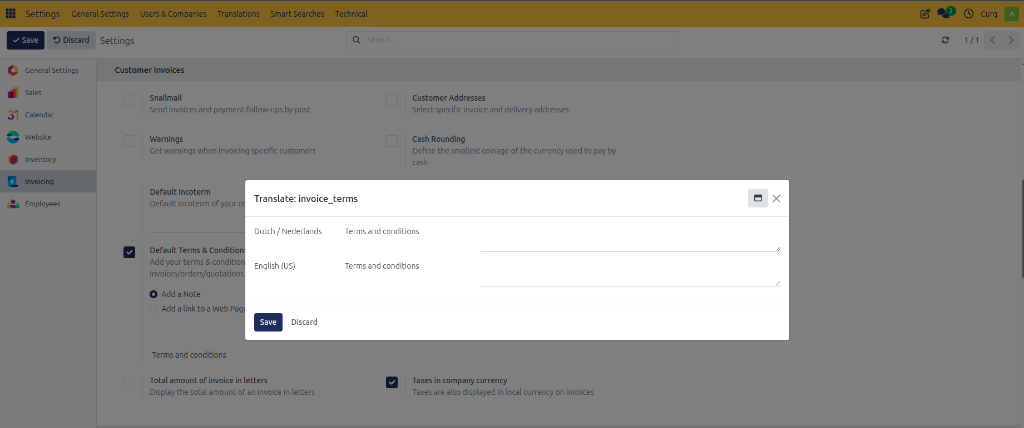The image size is (1024, 428).
Task: Select Inventory icon in sidebar
Action: point(13,159)
